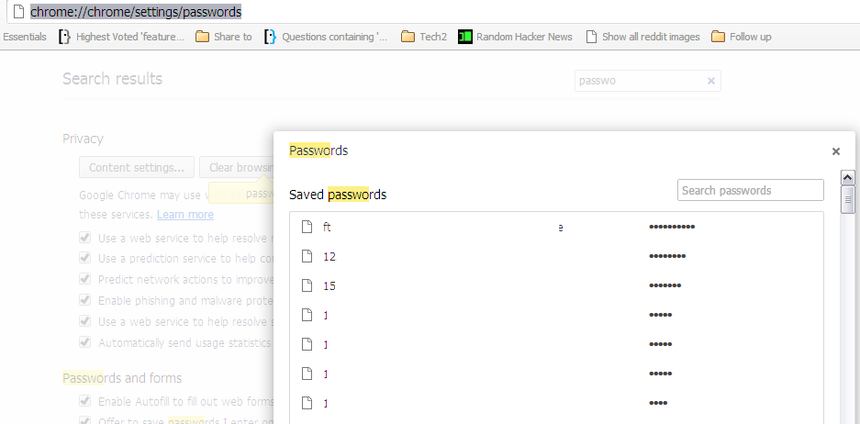Close the Passwords dialog
The image size is (860, 424).
836,152
